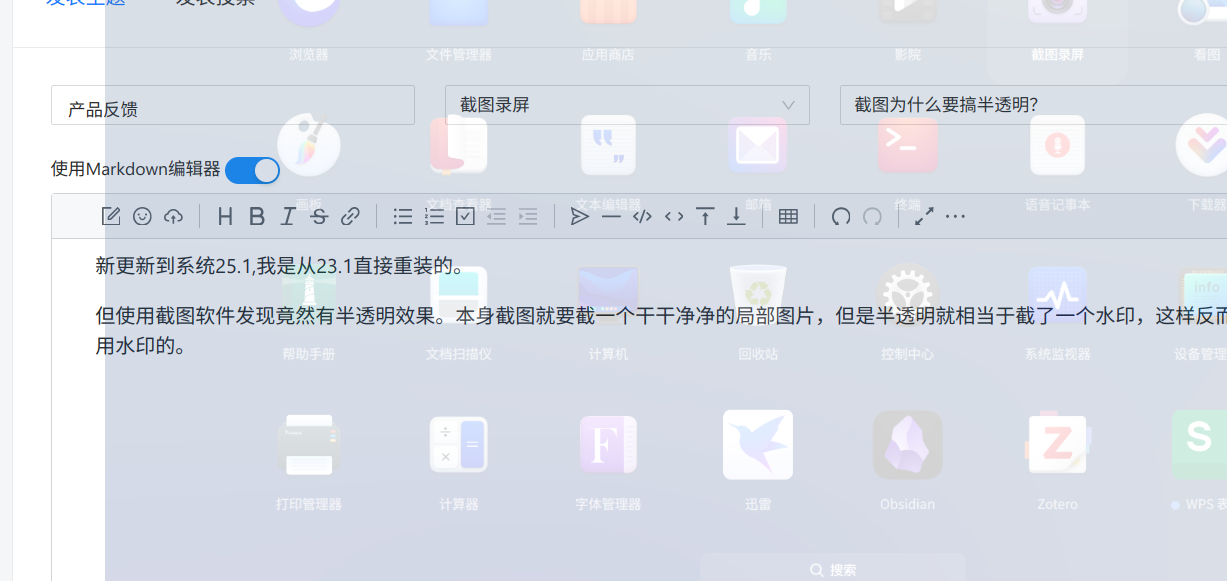Open the 截图录屏 category dropdown
Screen dimensions: 1227x581
(x=627, y=105)
